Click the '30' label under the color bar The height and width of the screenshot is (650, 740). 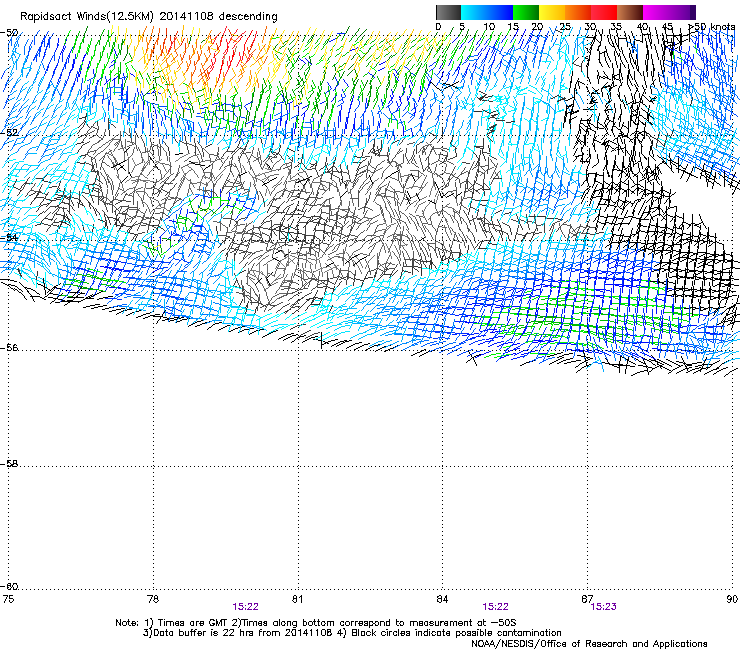pyautogui.click(x=590, y=27)
